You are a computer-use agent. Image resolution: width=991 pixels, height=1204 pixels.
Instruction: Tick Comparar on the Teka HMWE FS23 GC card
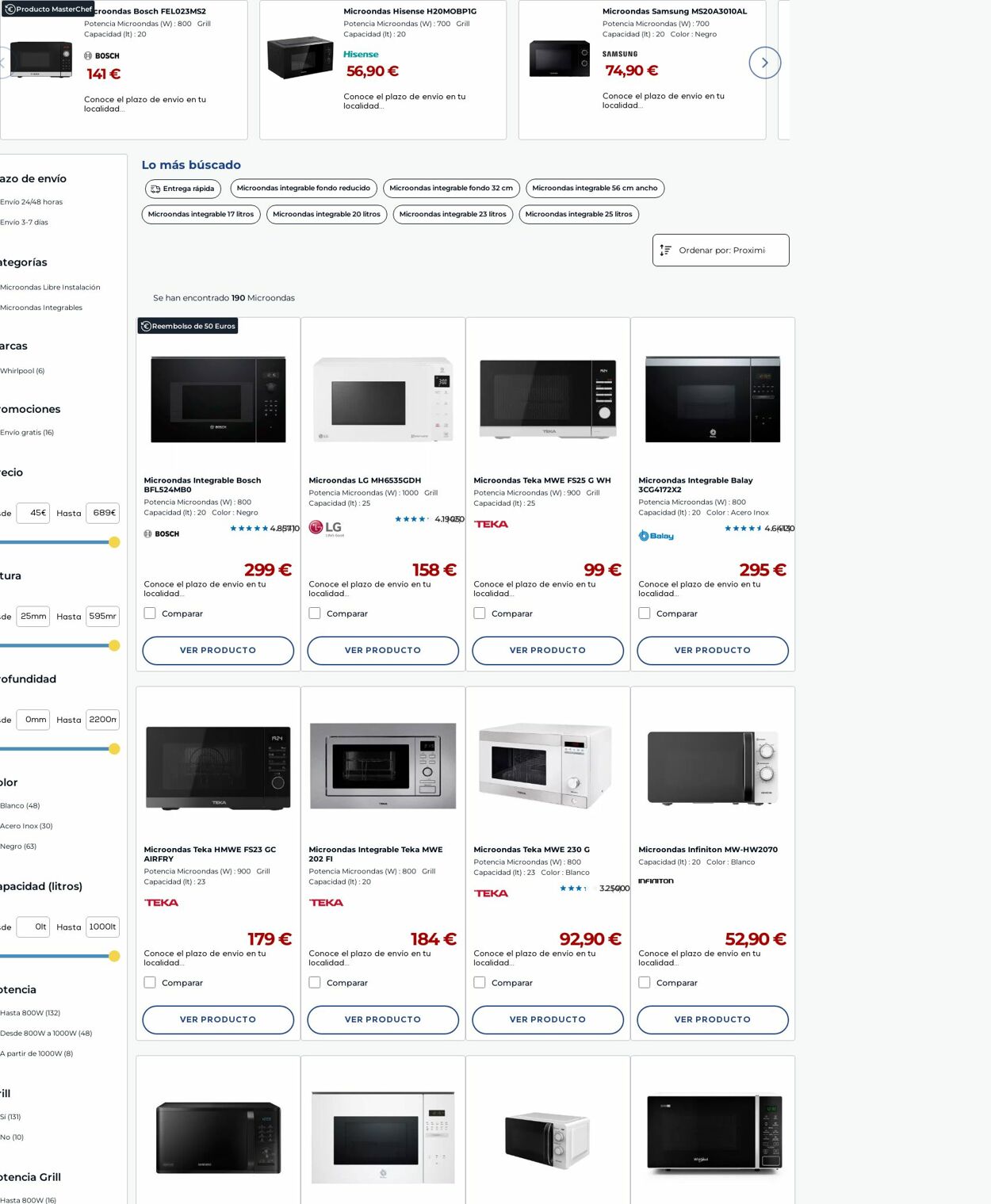click(150, 982)
